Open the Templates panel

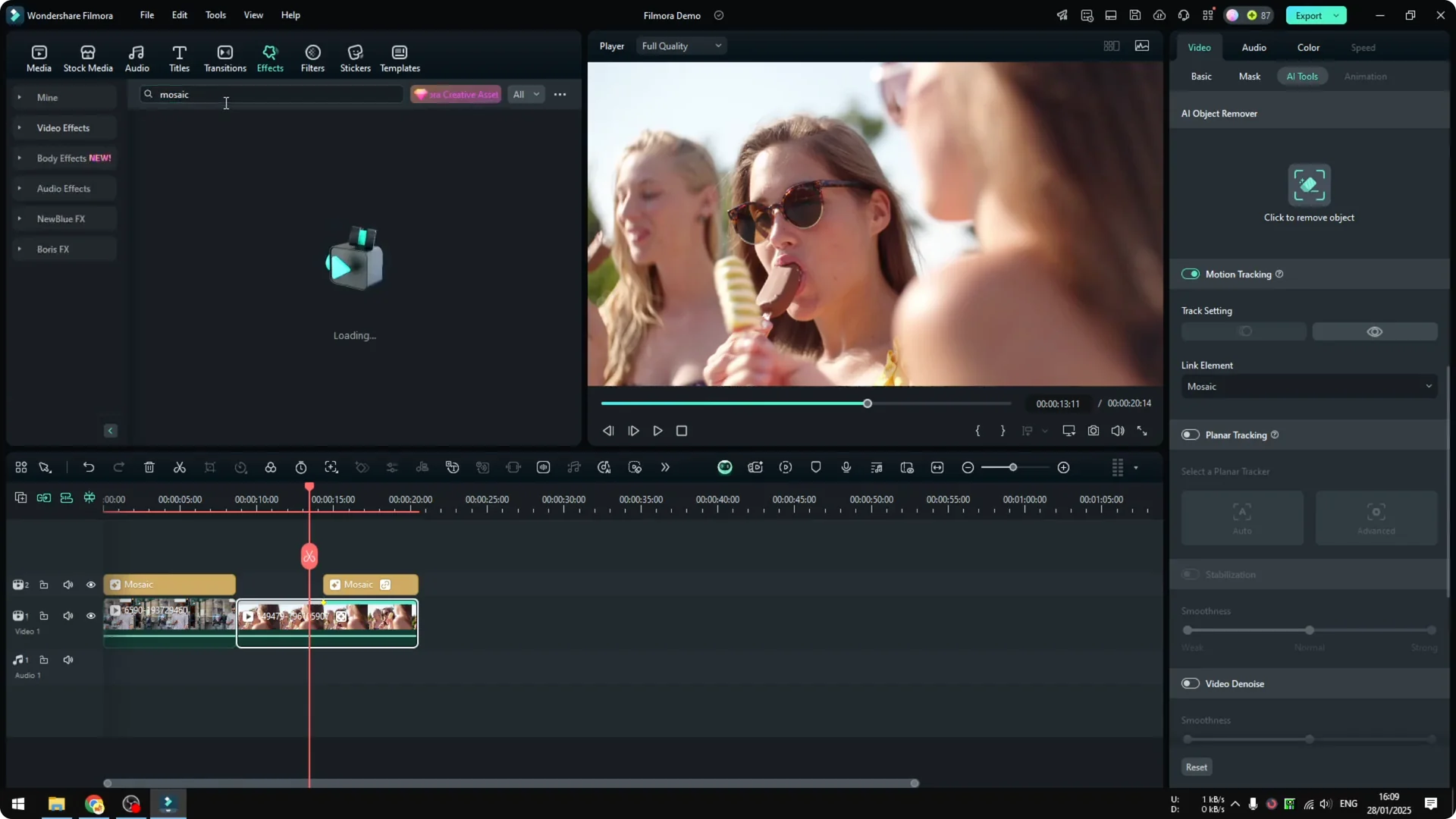(399, 58)
